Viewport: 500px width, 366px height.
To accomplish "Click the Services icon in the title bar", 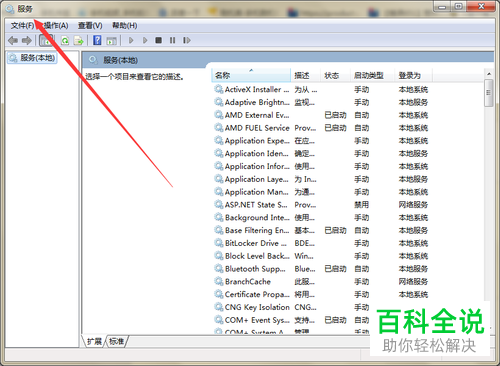I will [10, 9].
